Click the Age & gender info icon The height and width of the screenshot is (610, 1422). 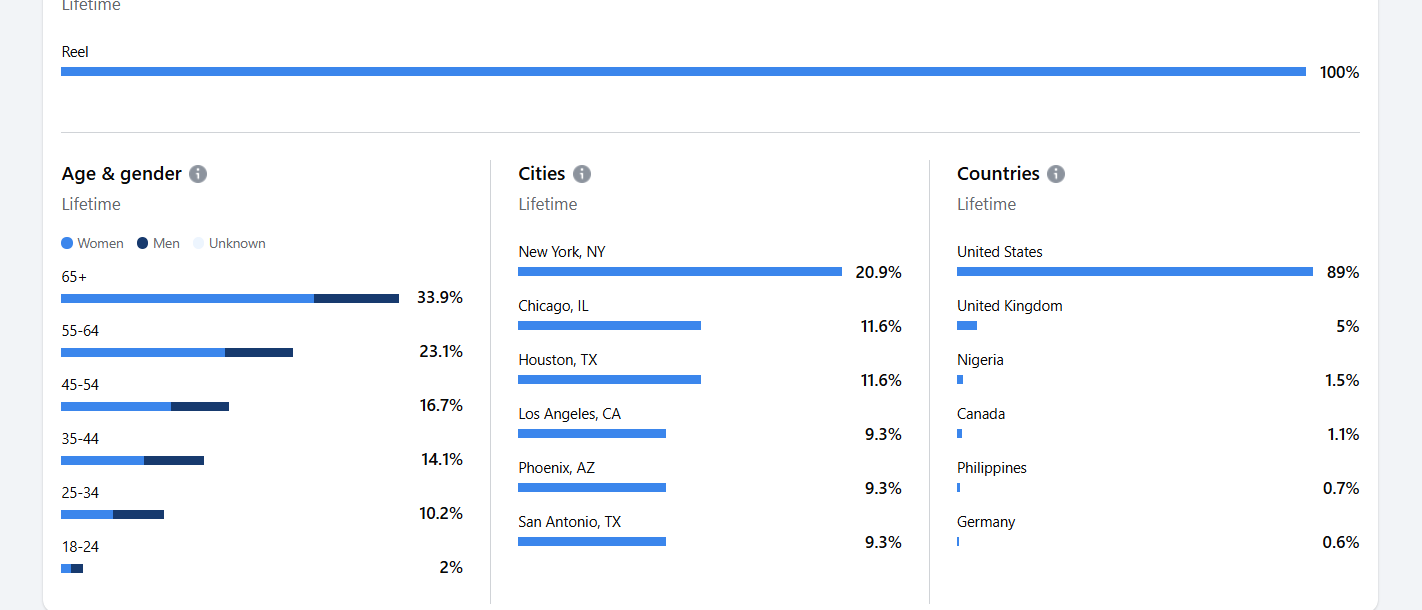pos(198,174)
